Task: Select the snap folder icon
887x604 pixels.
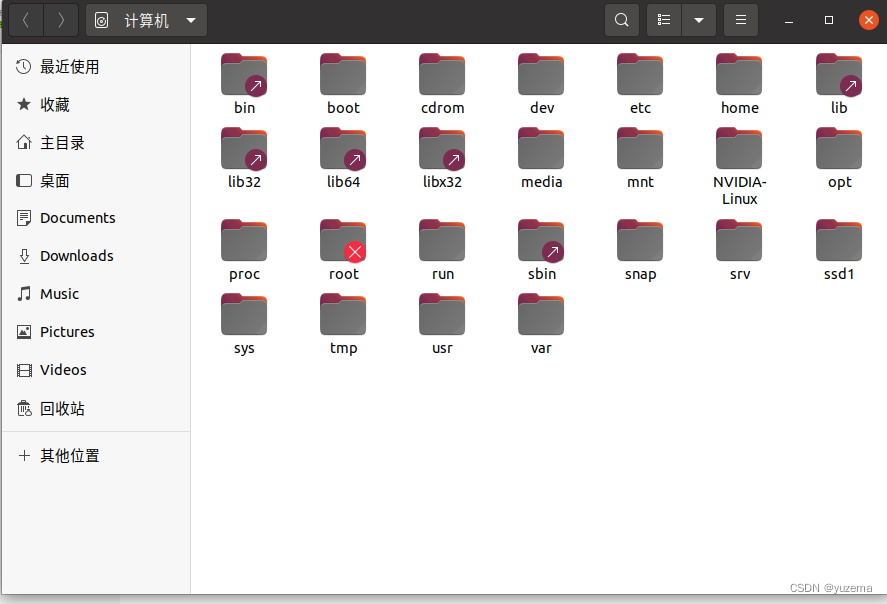Action: tap(640, 240)
